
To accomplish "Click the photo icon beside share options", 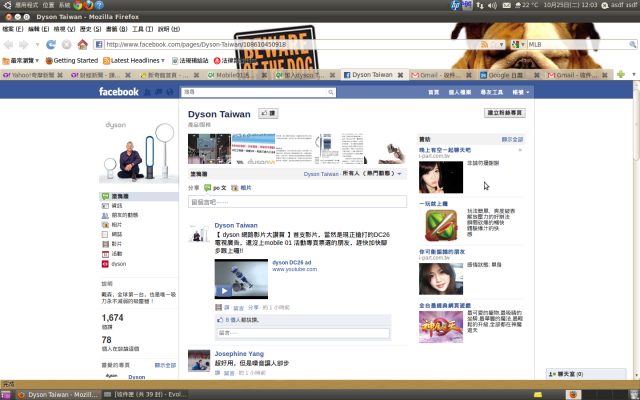I will pyautogui.click(x=235, y=188).
